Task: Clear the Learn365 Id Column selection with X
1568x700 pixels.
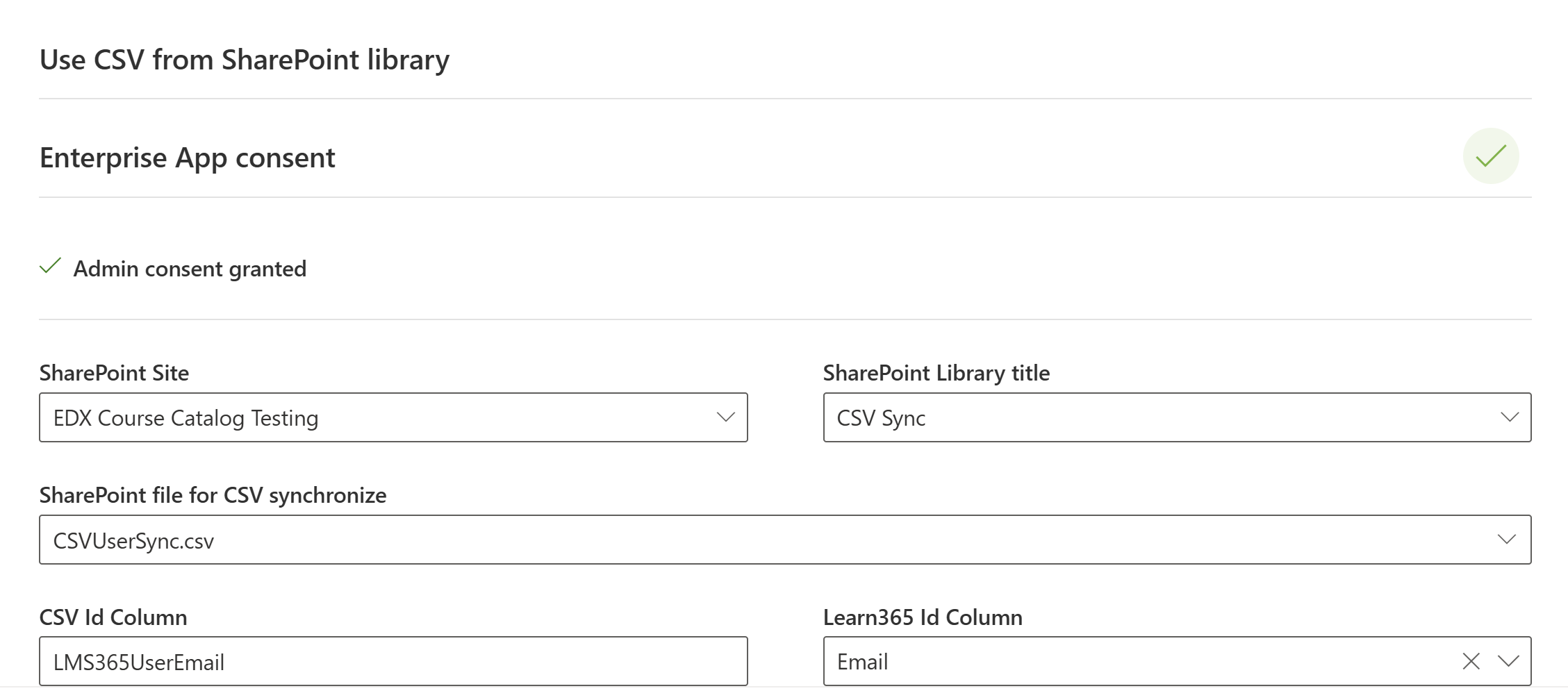Action: (1471, 661)
